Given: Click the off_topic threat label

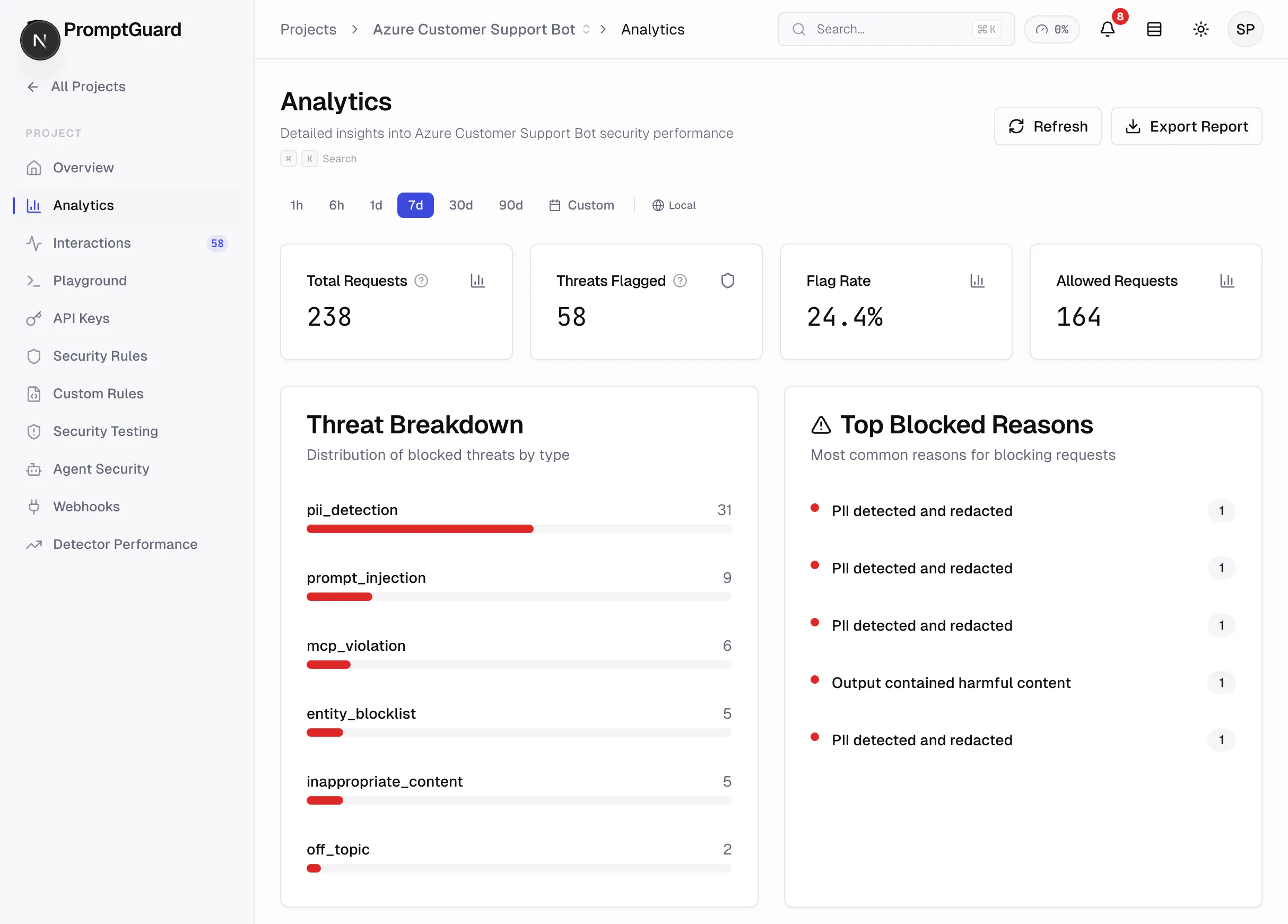Looking at the screenshot, I should point(338,849).
